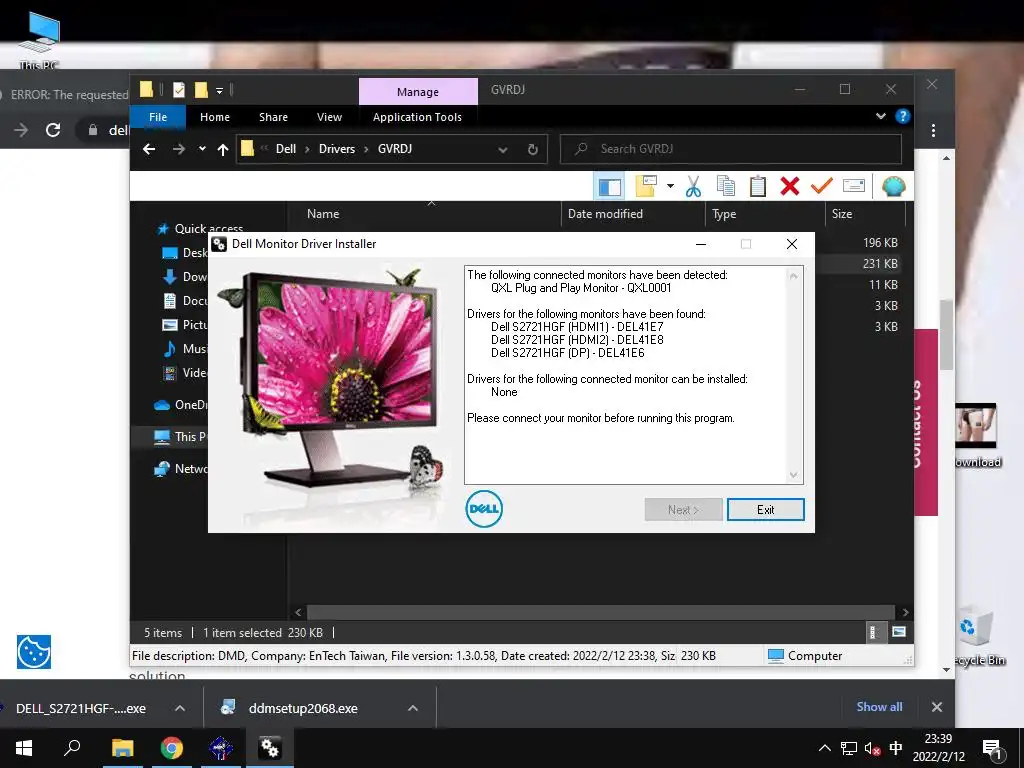The height and width of the screenshot is (768, 1024).
Task: Click the 11 KB file size row
Action: pyautogui.click(x=883, y=285)
